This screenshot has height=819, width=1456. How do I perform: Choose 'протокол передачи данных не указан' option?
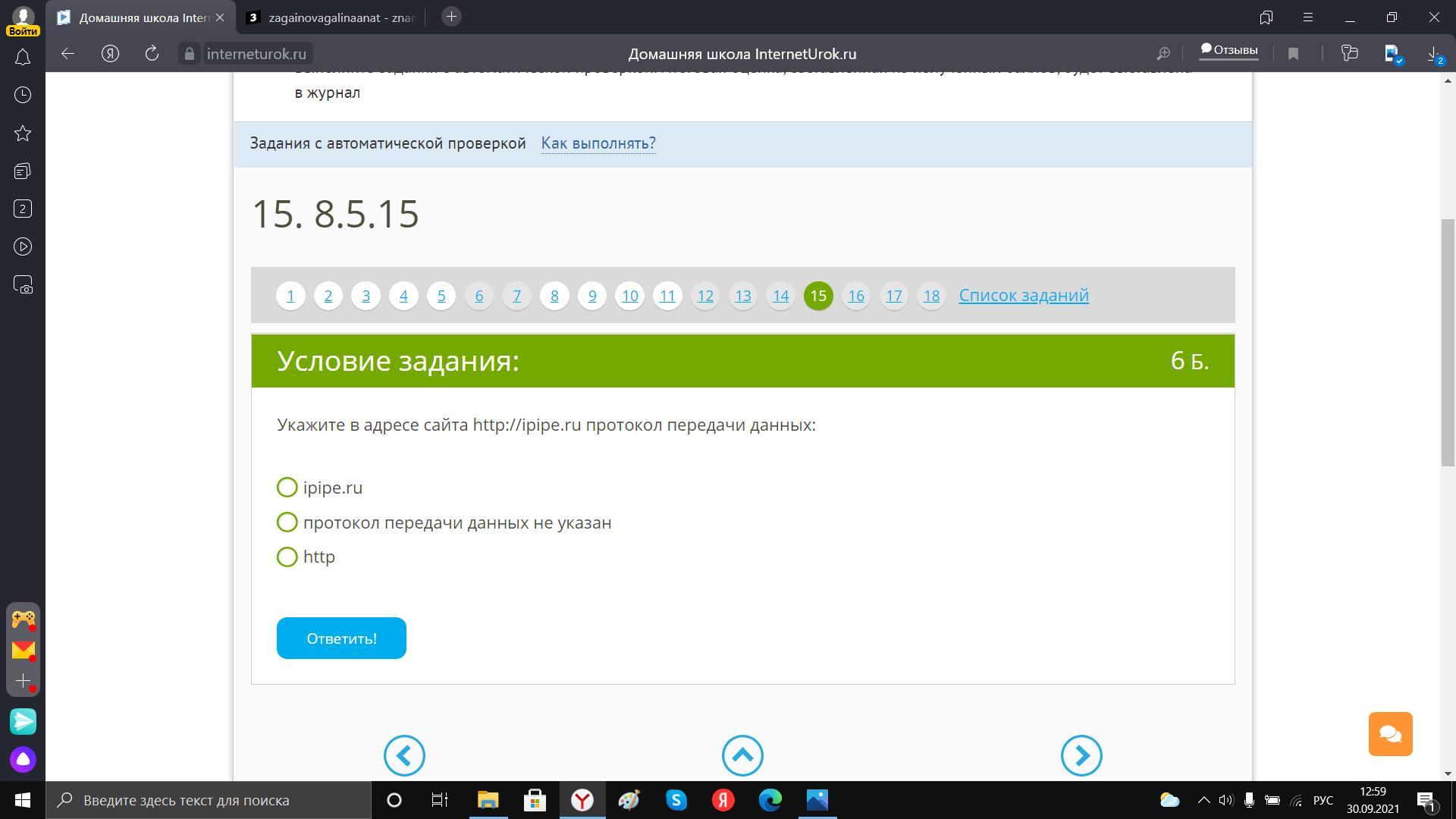287,522
